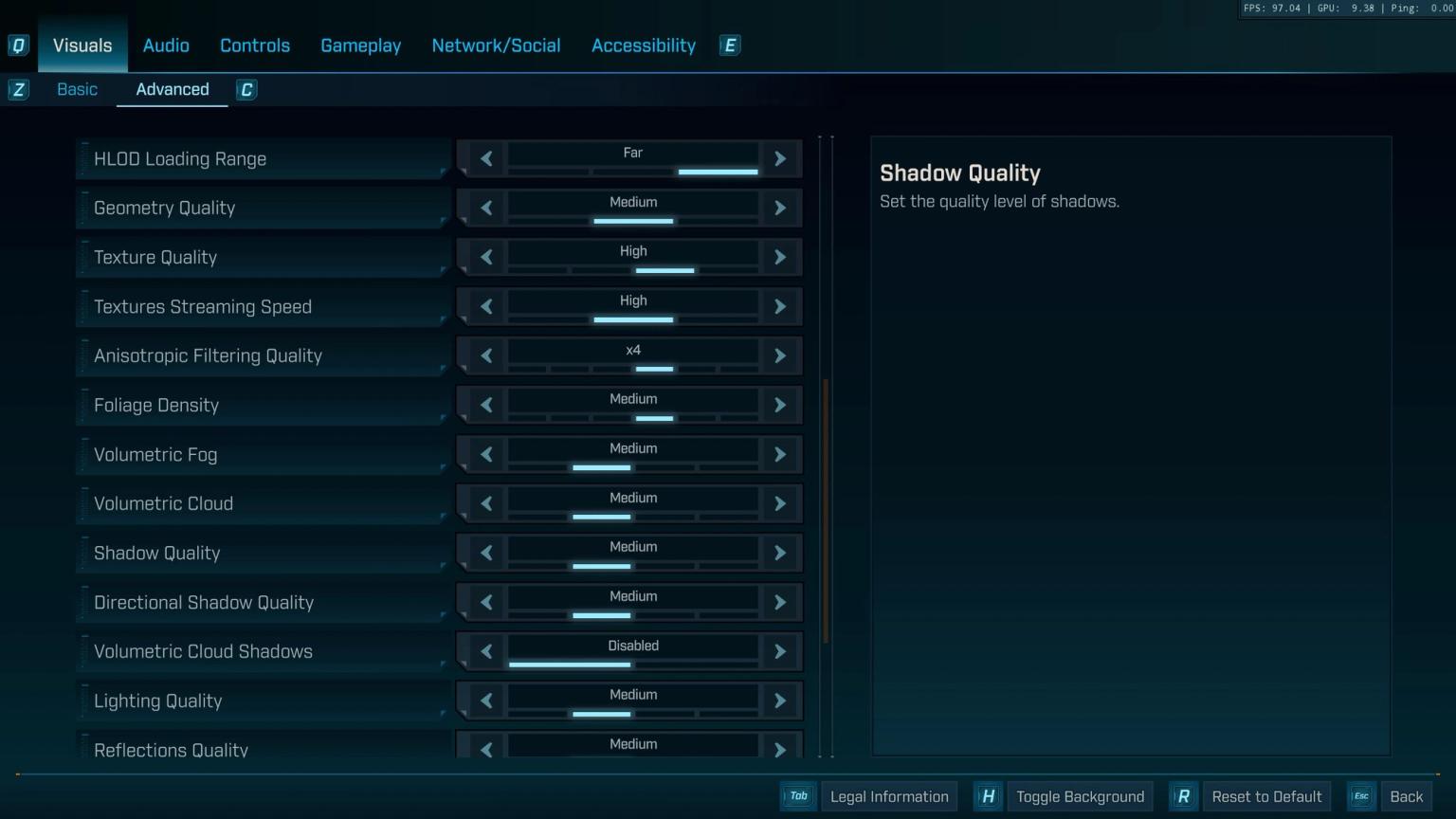The width and height of the screenshot is (1456, 819).
Task: Click the E key icon beside Accessibility
Action: point(729,45)
